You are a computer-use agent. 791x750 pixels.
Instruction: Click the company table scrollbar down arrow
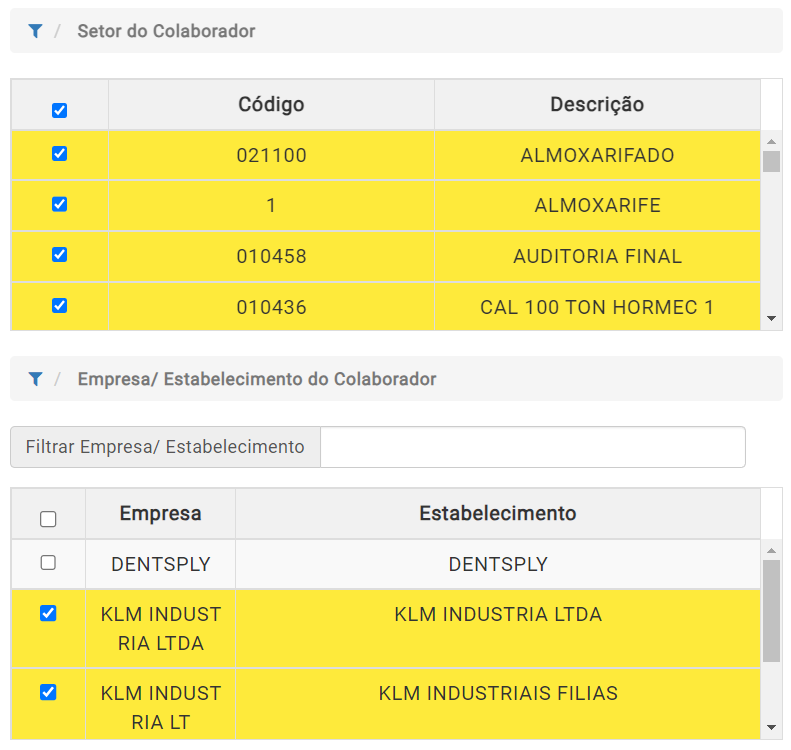tap(771, 727)
